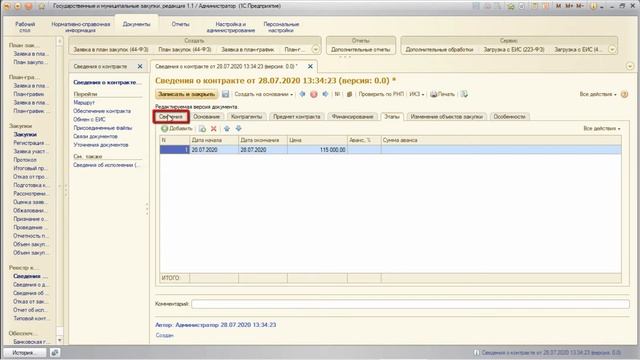Screen dimensions: 640x360
Task: Open Нормативно-справочная информация section
Action: (x=80, y=27)
